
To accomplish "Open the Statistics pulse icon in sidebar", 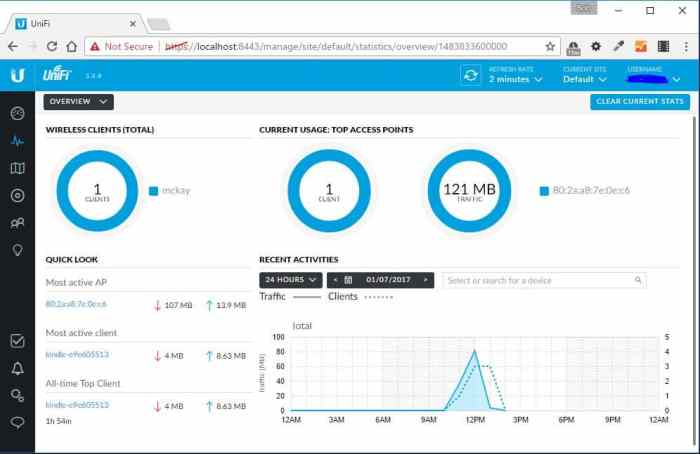I will pos(17,141).
